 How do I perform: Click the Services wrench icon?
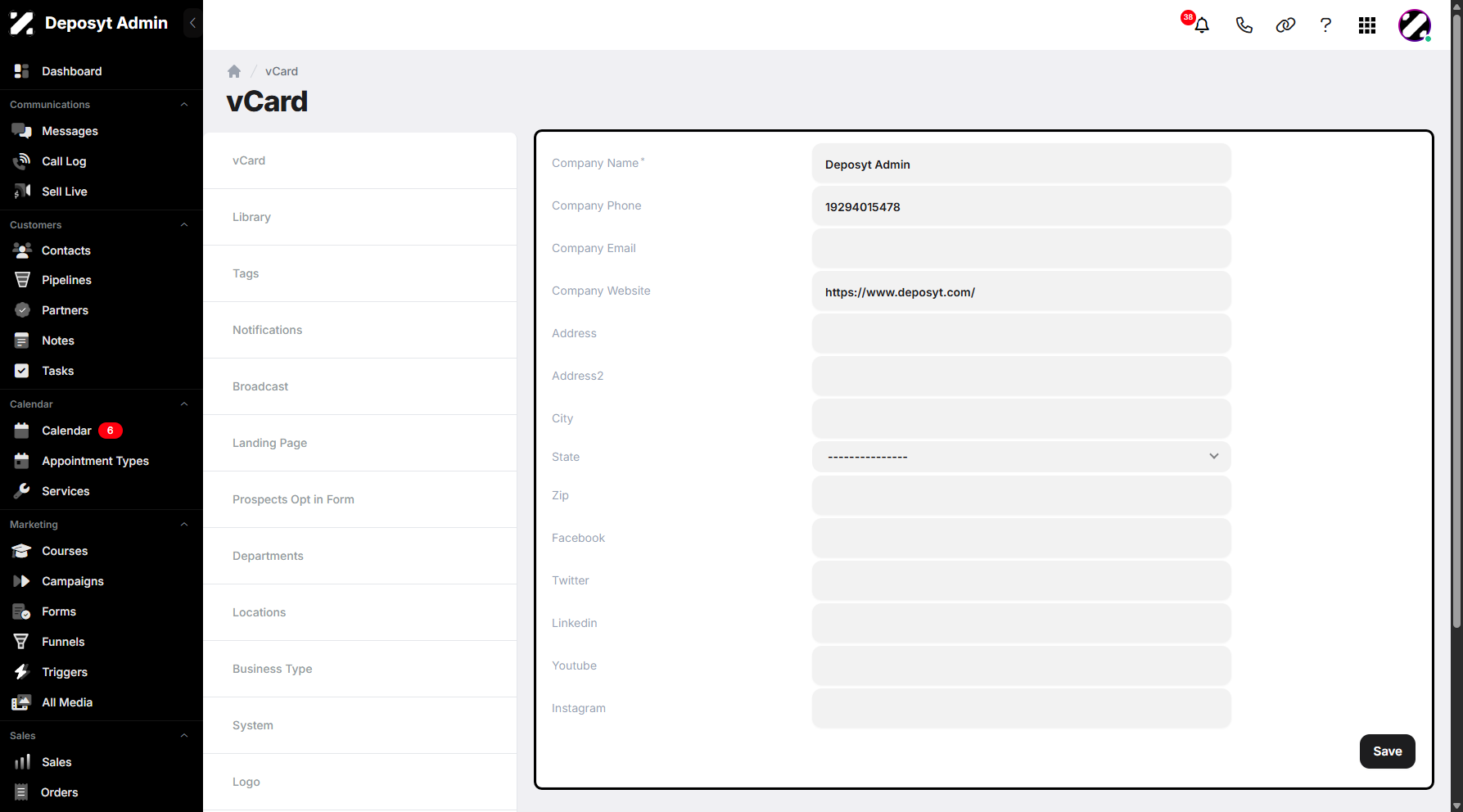click(22, 491)
